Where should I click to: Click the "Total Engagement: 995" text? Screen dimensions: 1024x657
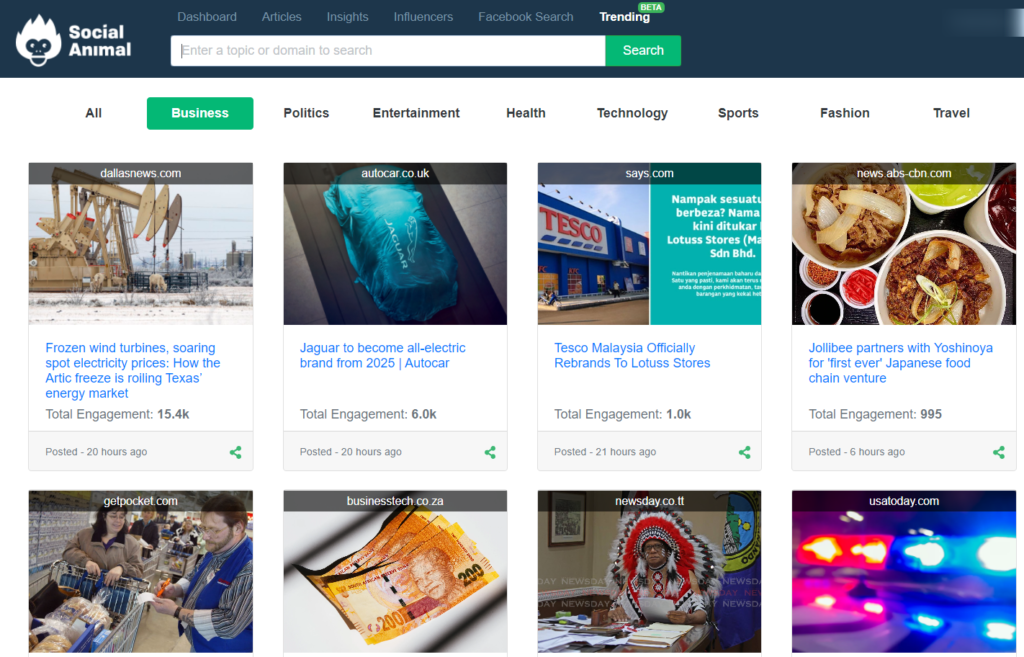coord(875,414)
